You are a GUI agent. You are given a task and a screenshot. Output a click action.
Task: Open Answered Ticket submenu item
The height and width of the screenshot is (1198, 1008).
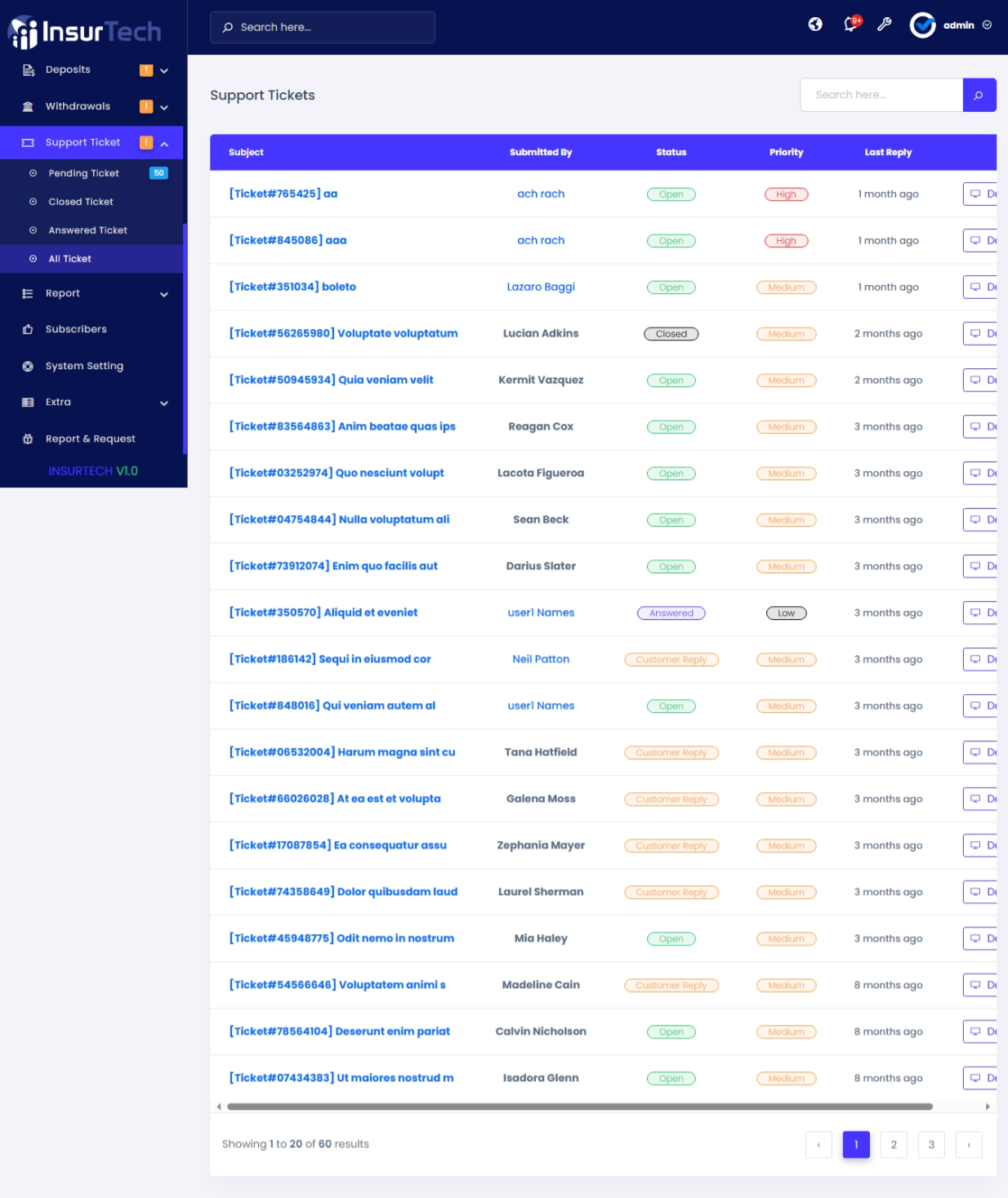coord(91,230)
